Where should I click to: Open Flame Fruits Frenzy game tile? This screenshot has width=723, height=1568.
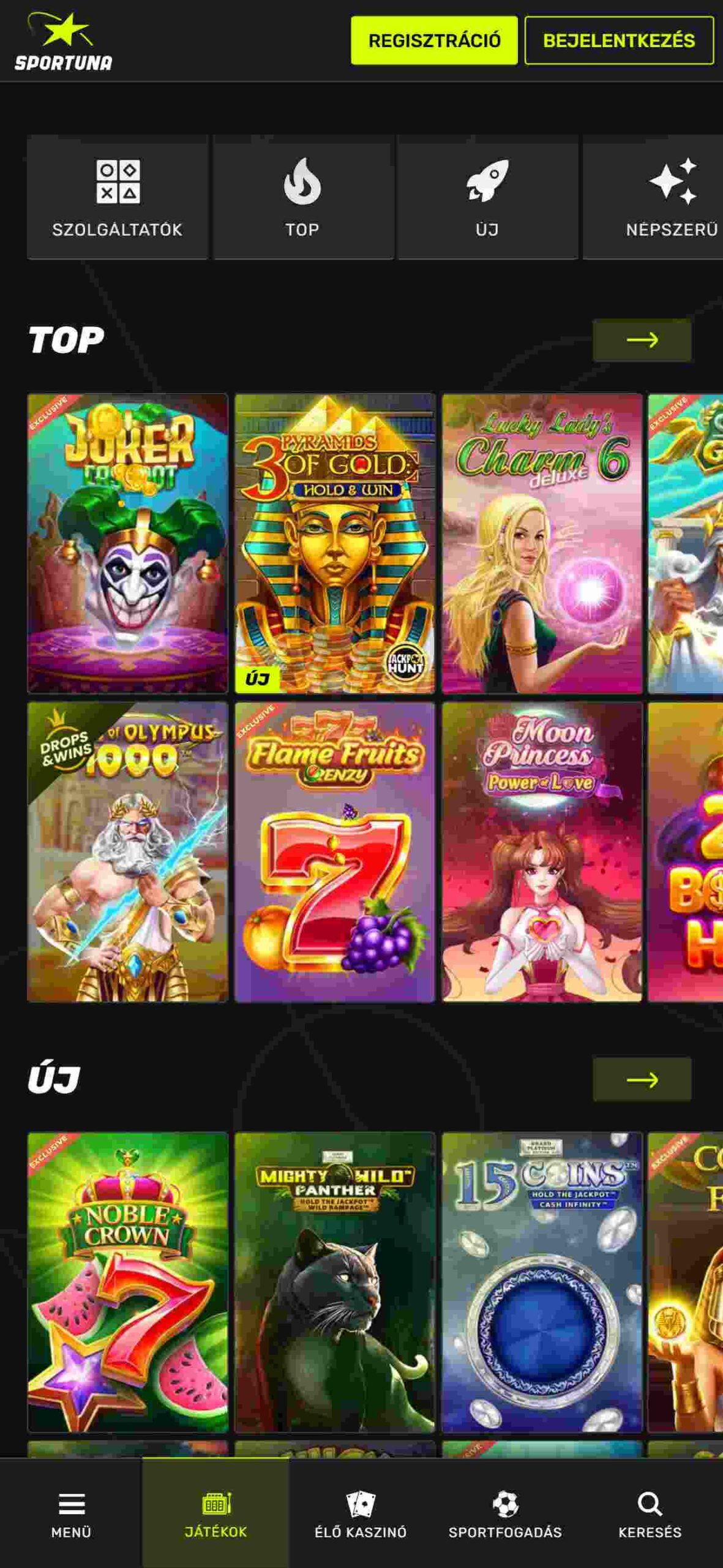[335, 852]
